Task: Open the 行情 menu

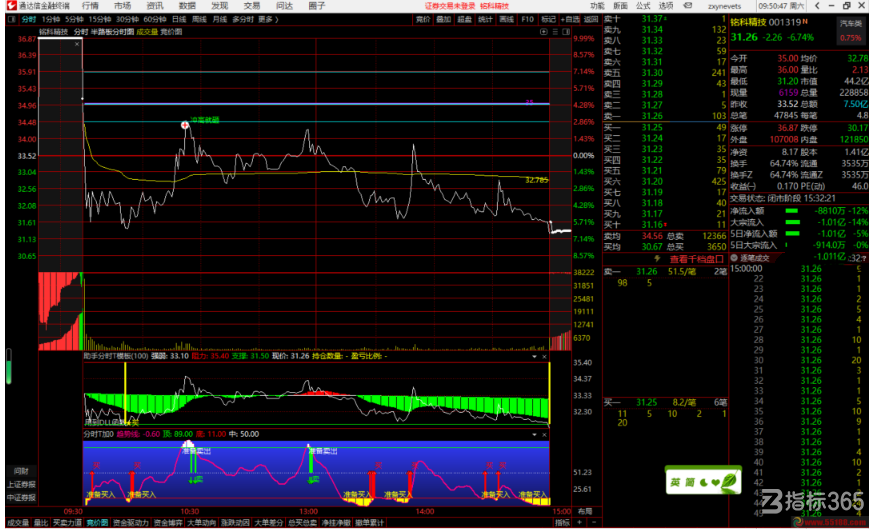Action: (x=90, y=6)
